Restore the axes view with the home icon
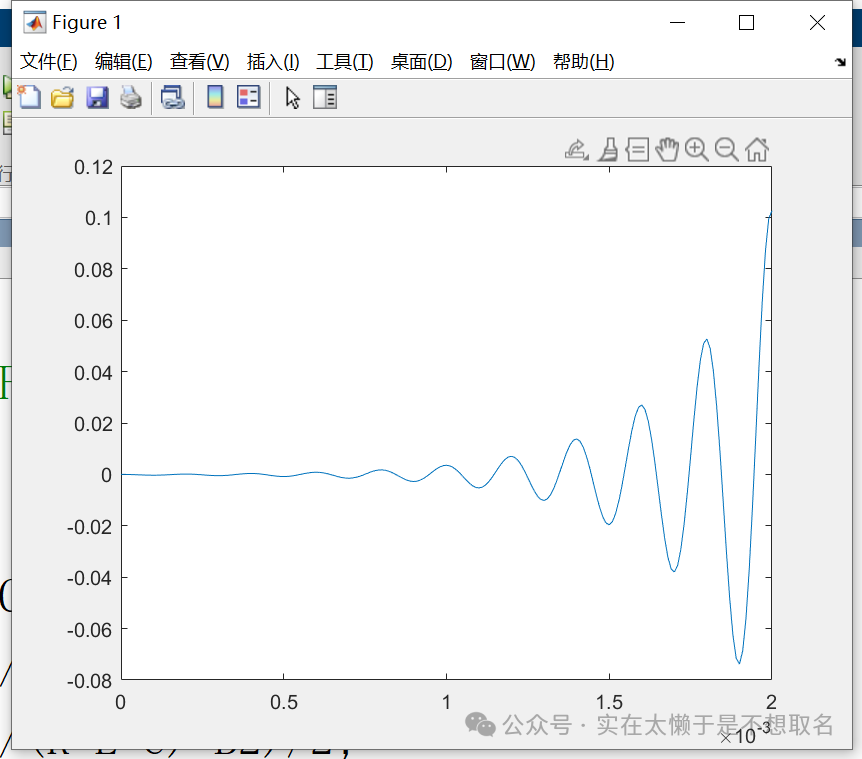The image size is (862, 759). [x=757, y=150]
